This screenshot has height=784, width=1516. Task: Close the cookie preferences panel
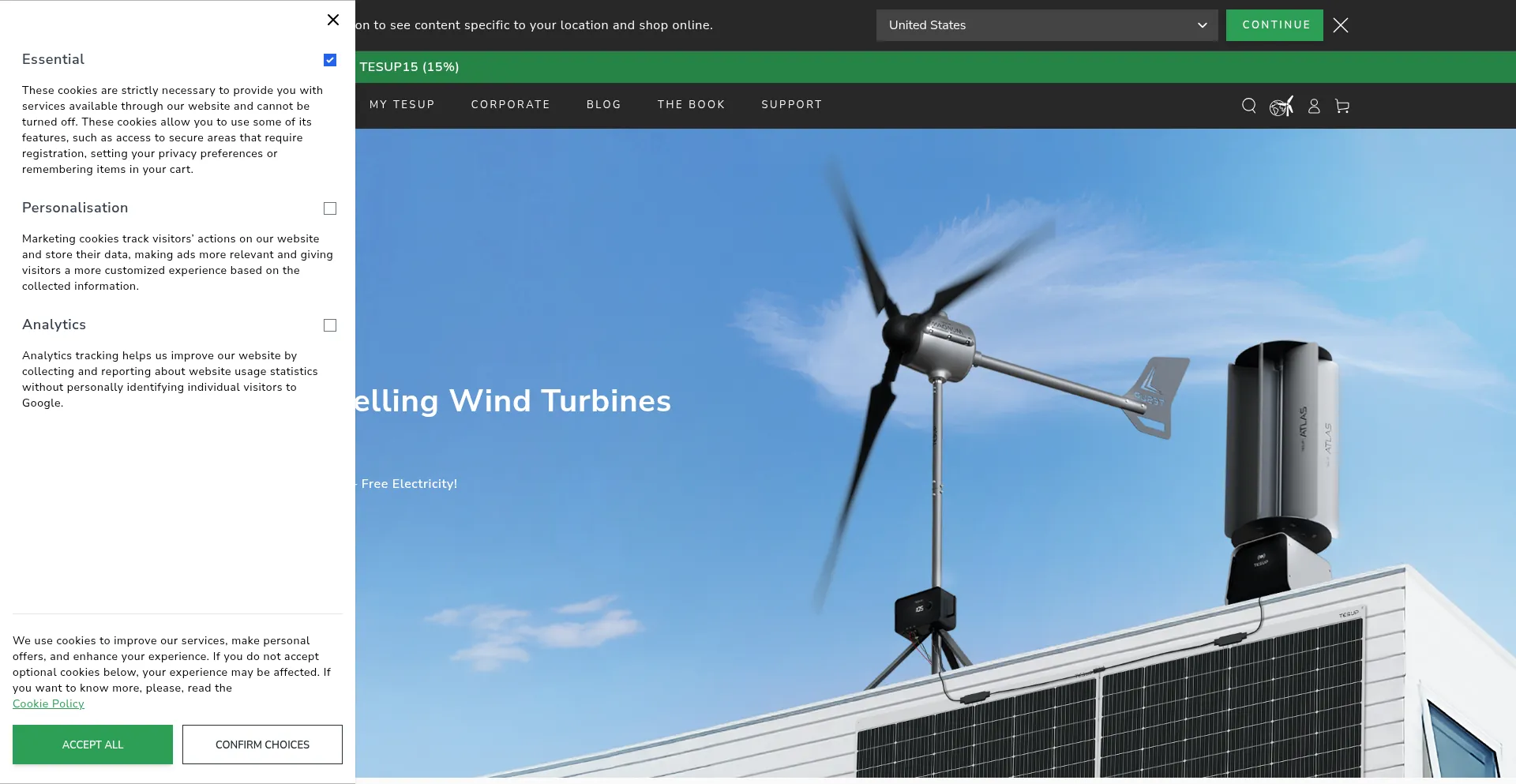click(x=333, y=20)
